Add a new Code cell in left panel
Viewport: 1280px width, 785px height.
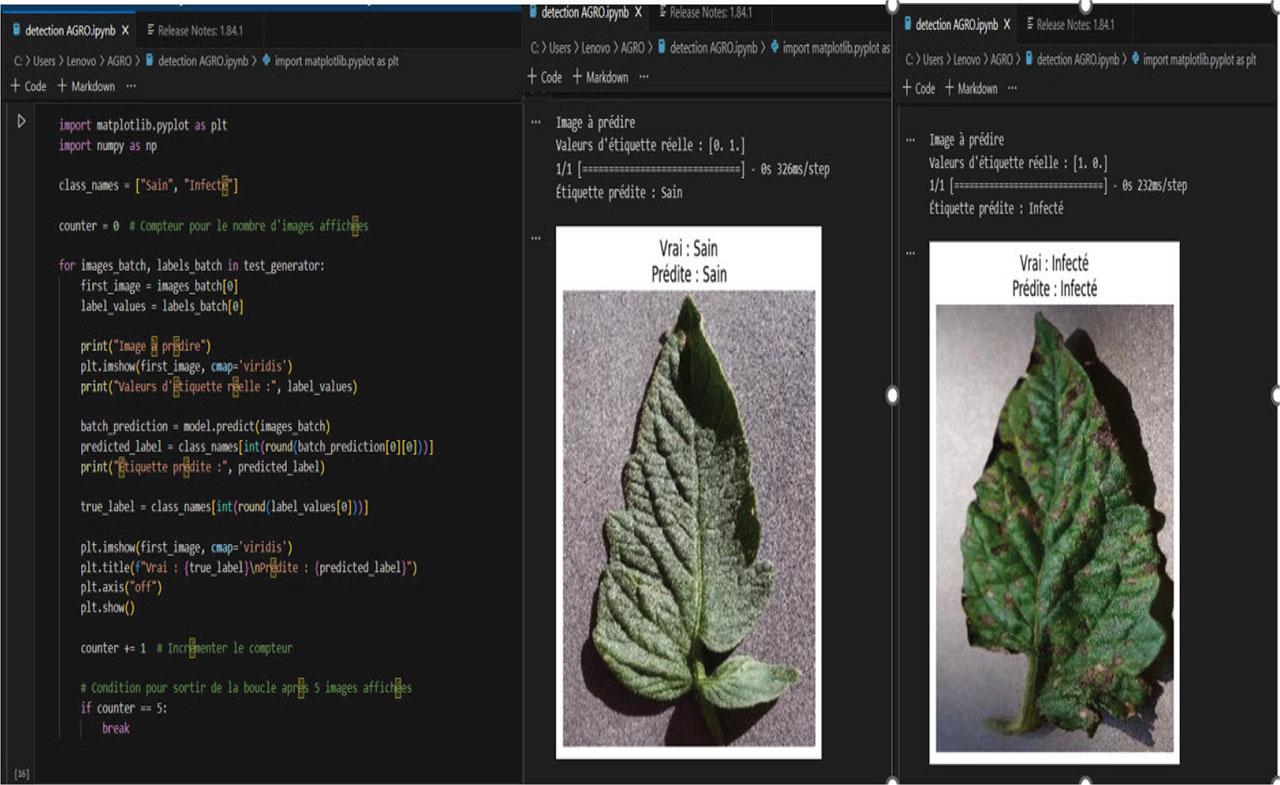pos(29,86)
